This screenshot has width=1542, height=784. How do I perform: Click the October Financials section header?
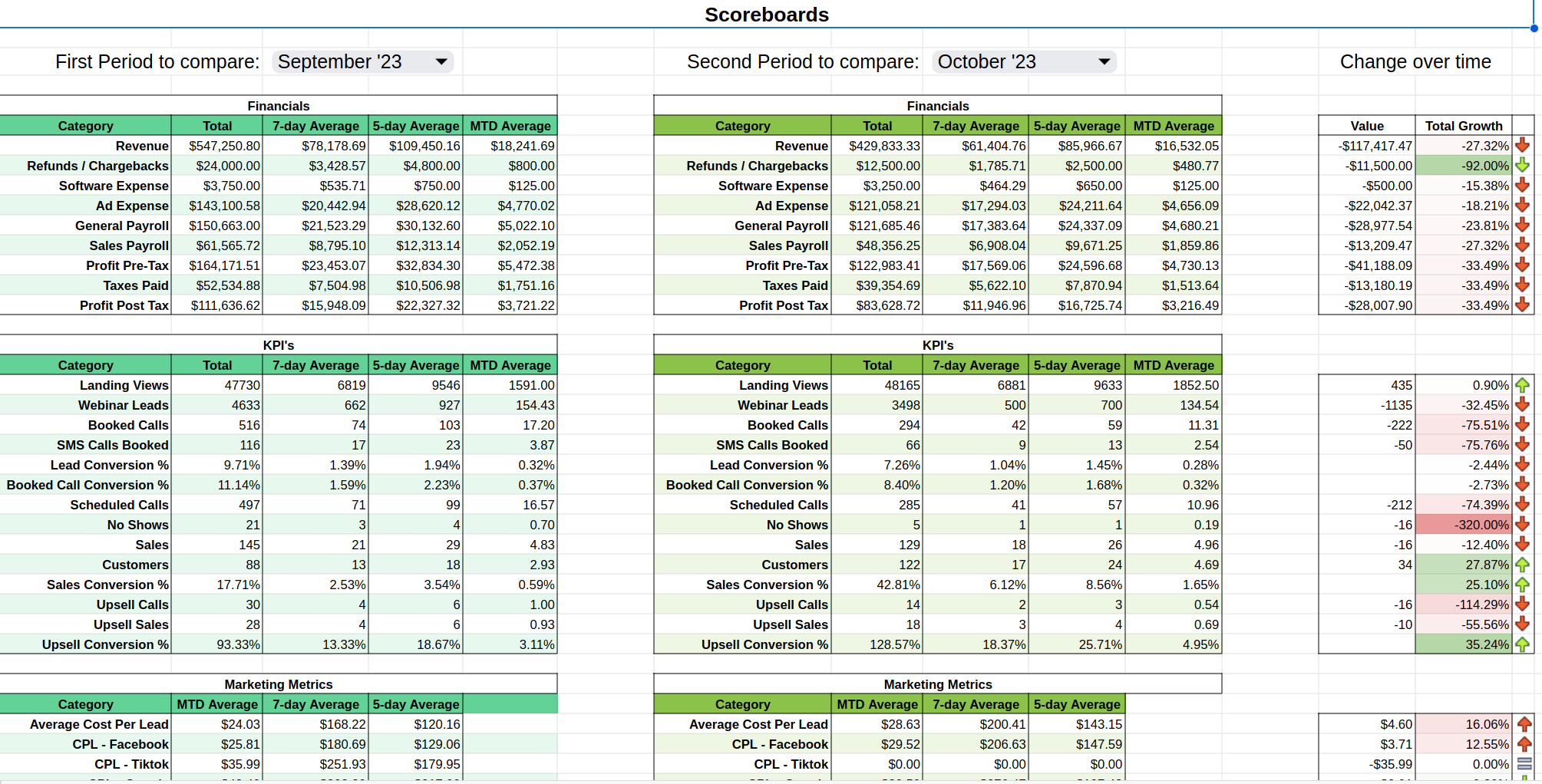click(x=937, y=106)
